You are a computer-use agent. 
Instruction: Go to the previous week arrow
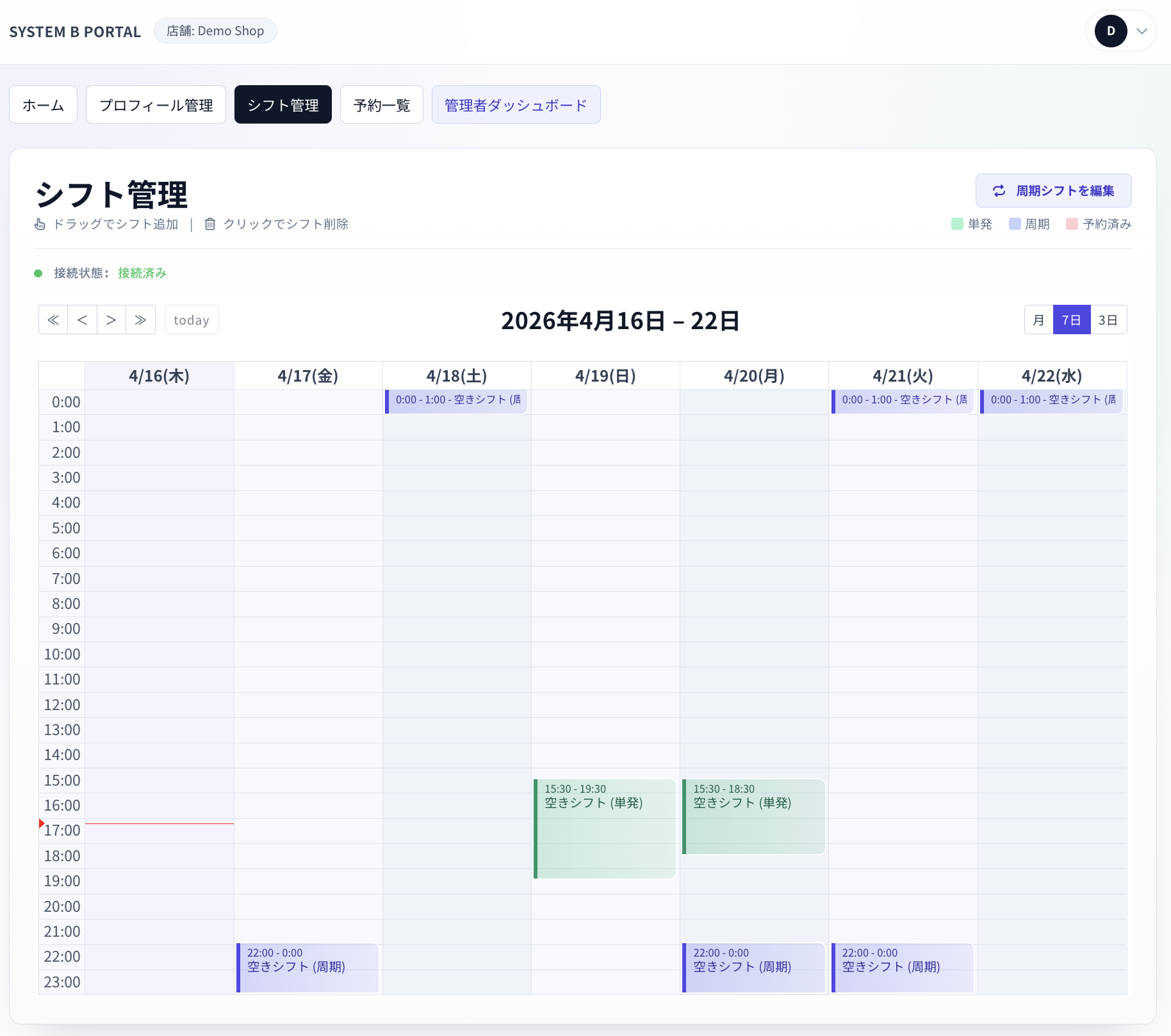[x=82, y=320]
